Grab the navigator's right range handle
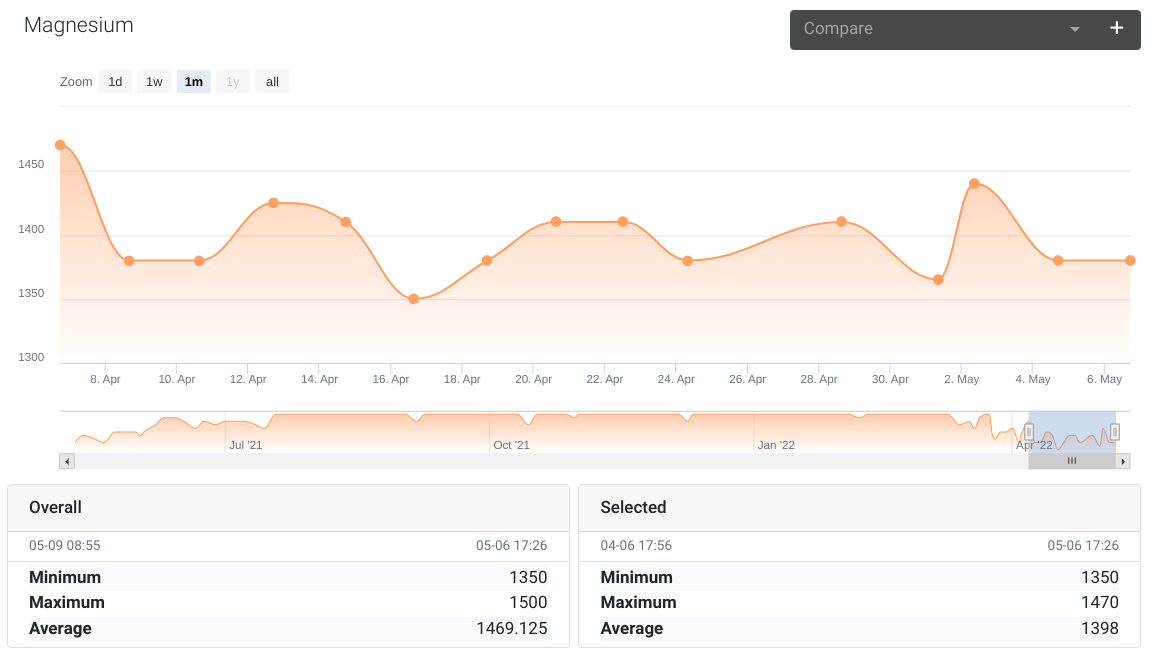This screenshot has height=665, width=1158. tap(1115, 432)
